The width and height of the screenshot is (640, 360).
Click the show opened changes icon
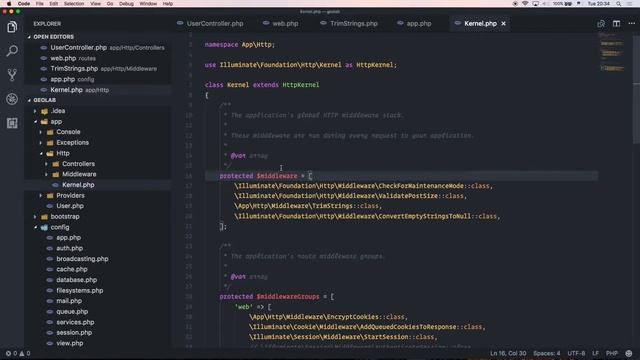601,24
